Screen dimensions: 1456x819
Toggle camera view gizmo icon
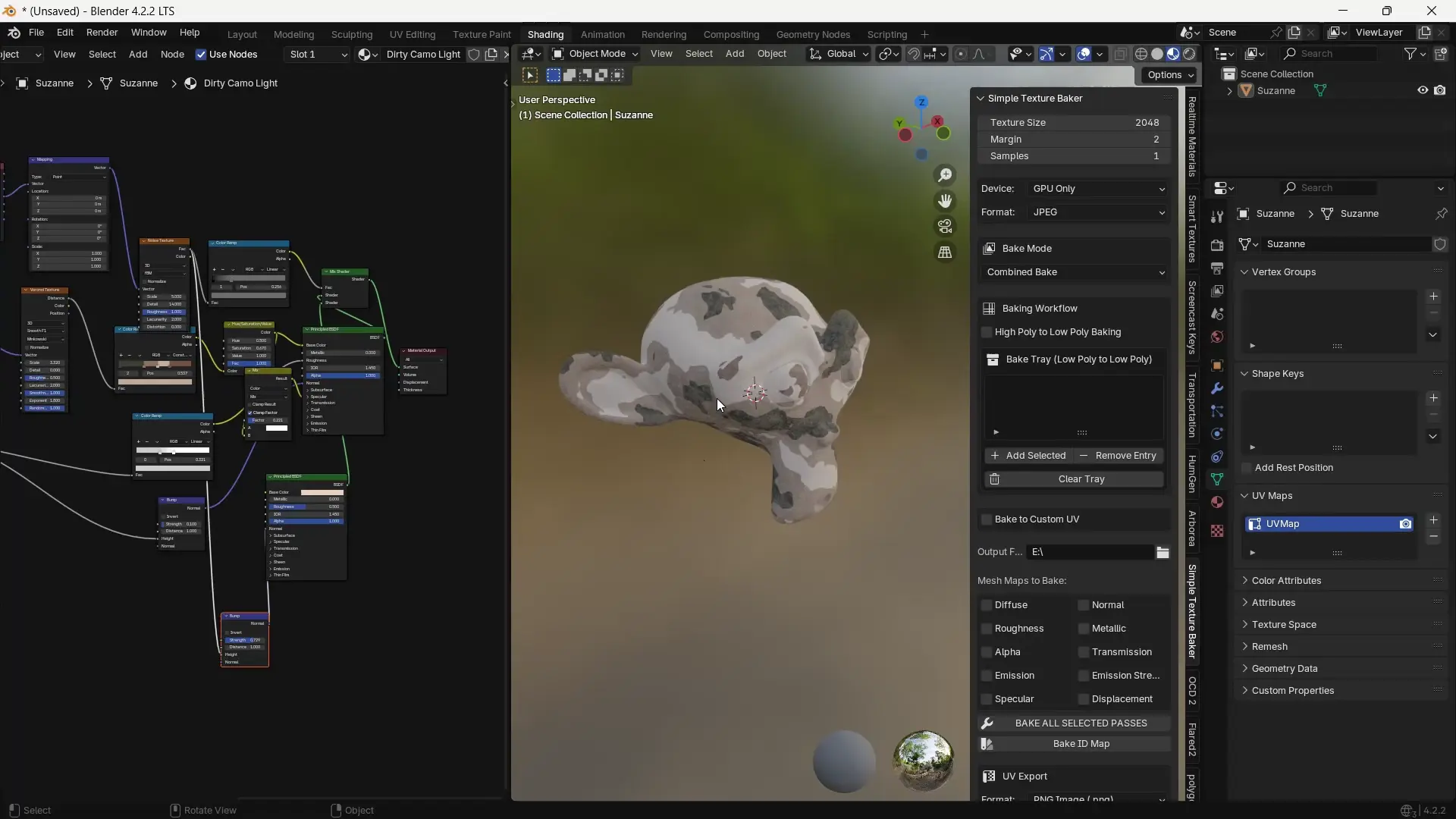[945, 227]
